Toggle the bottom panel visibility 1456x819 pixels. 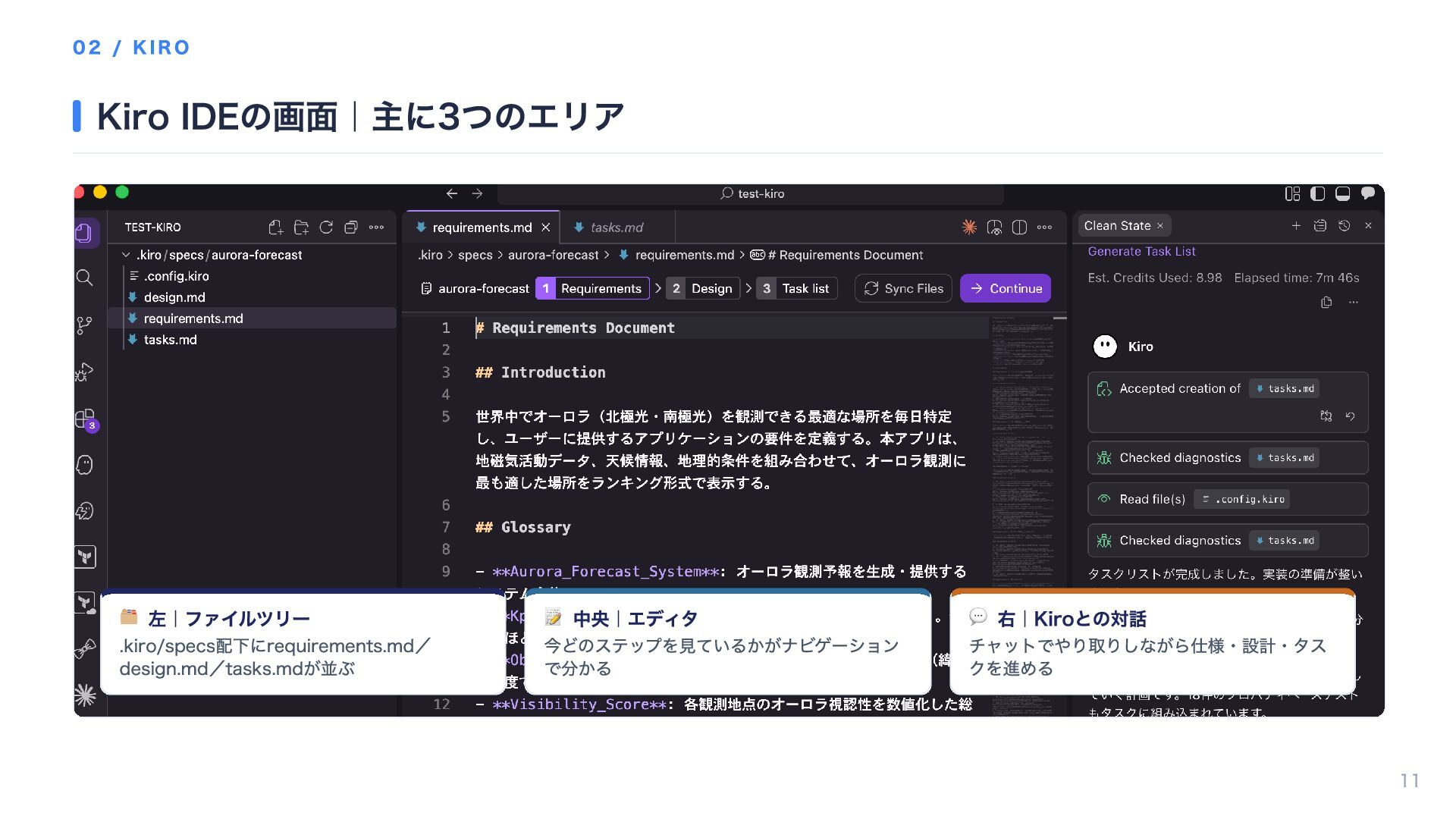1343,193
